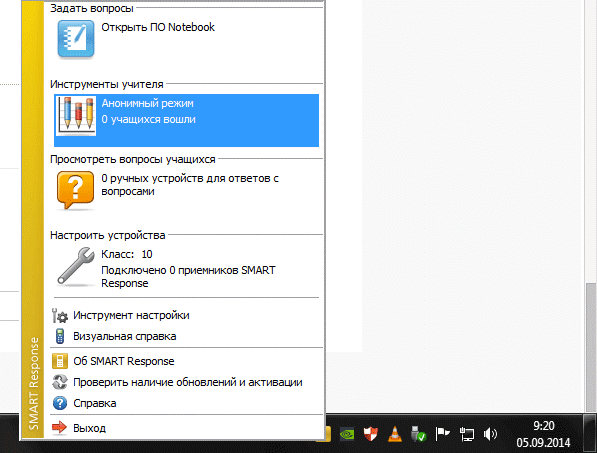The height and width of the screenshot is (453, 597).
Task: Click the 'Об SMART Response' icon
Action: 60,361
